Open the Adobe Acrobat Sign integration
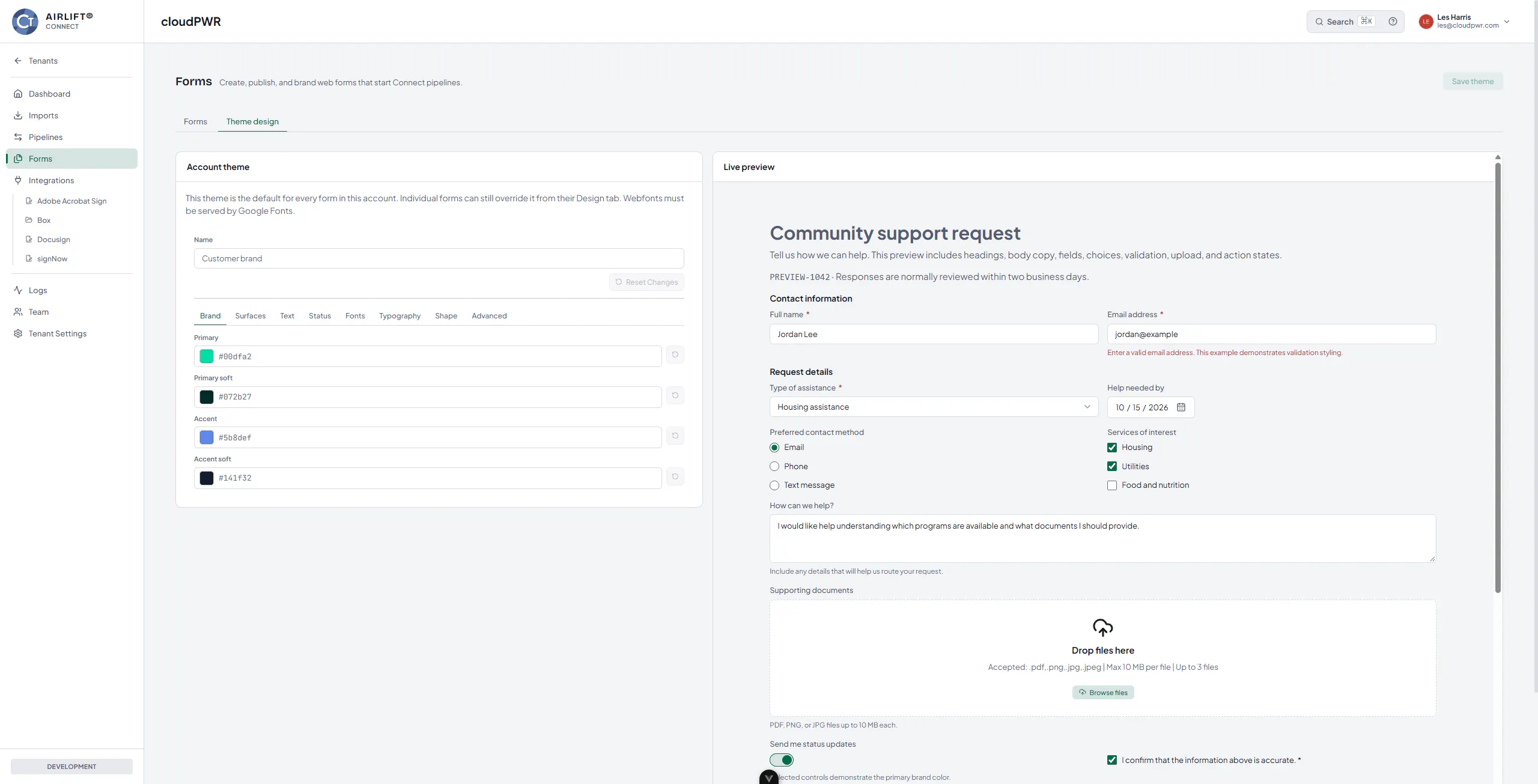 pos(72,201)
